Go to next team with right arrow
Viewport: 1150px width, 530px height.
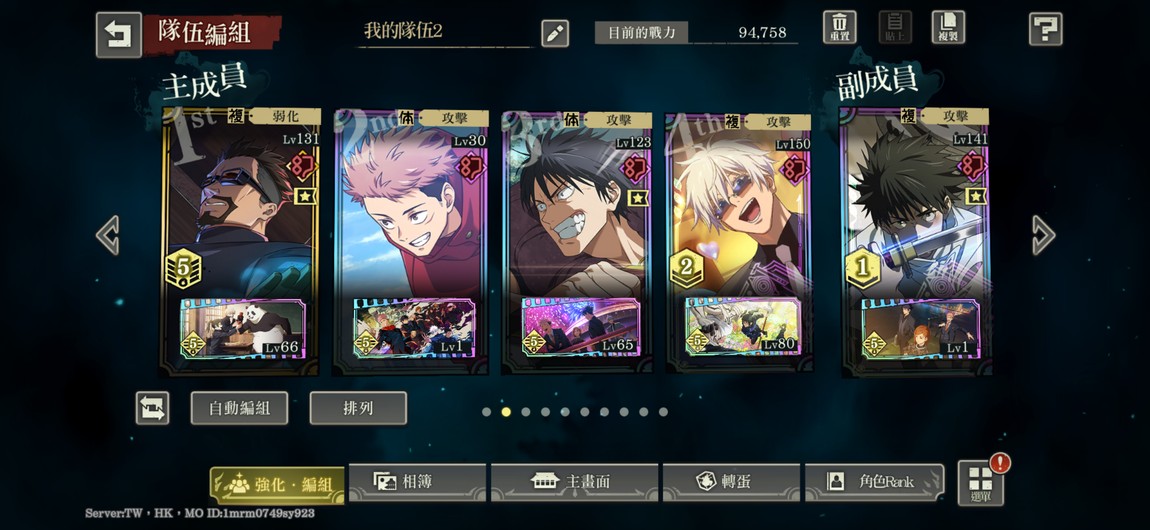click(1043, 235)
